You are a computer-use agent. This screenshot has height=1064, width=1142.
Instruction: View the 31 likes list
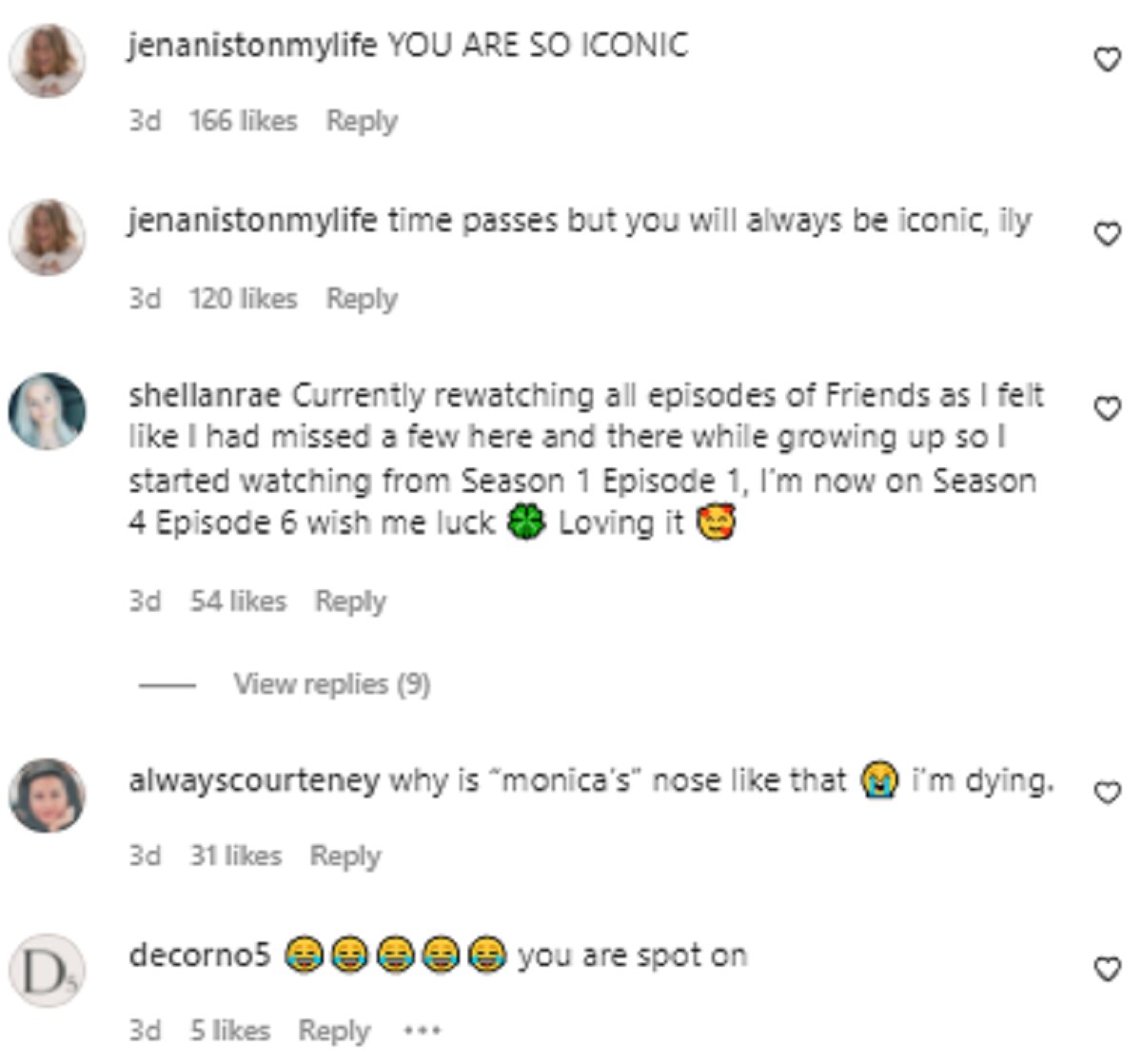point(235,856)
